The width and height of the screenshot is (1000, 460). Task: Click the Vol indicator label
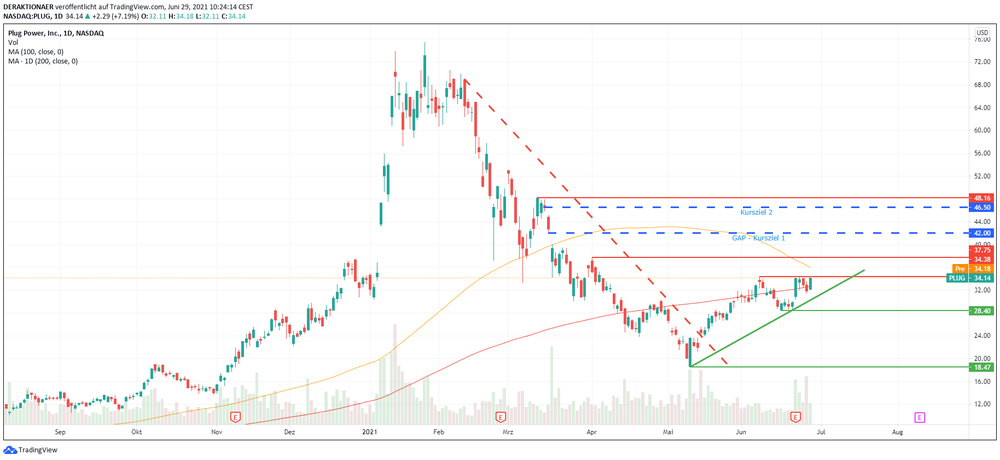click(12, 42)
